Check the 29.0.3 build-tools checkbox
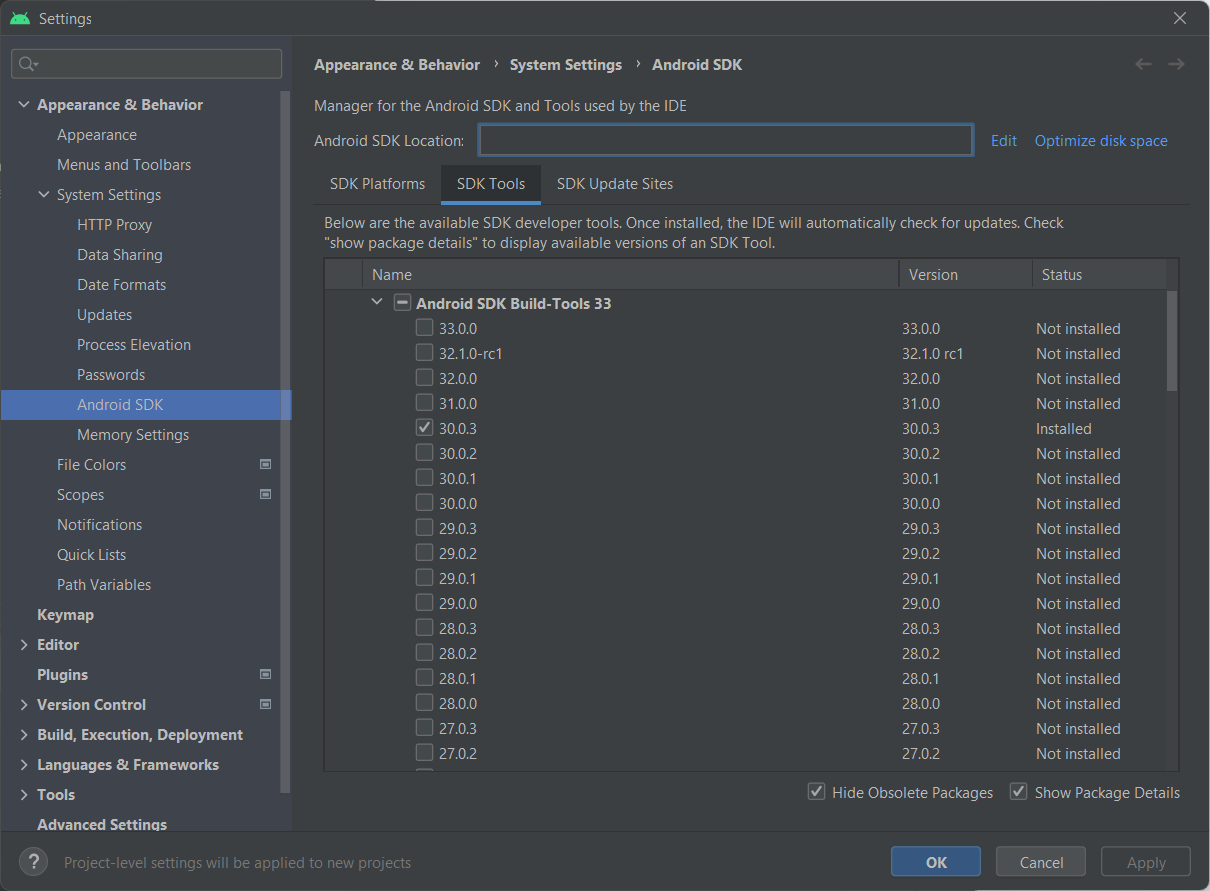The image size is (1210, 891). 425,528
